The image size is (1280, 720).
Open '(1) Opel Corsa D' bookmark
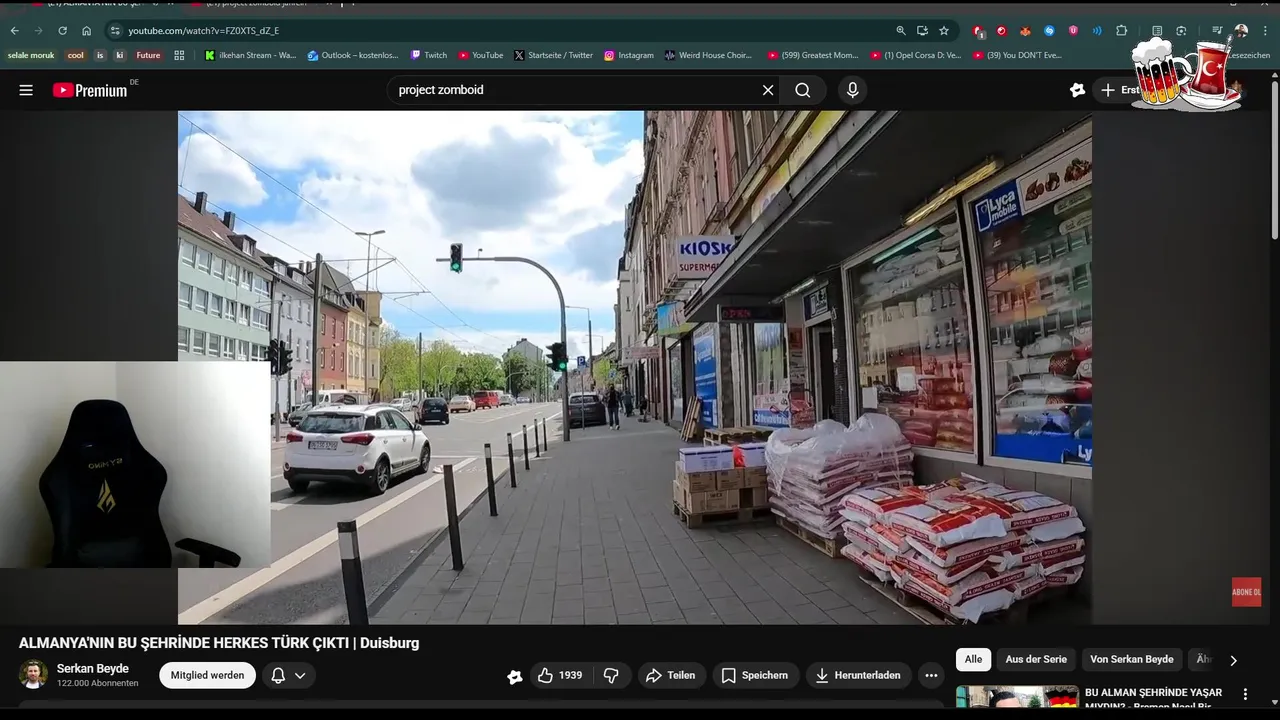tap(916, 55)
